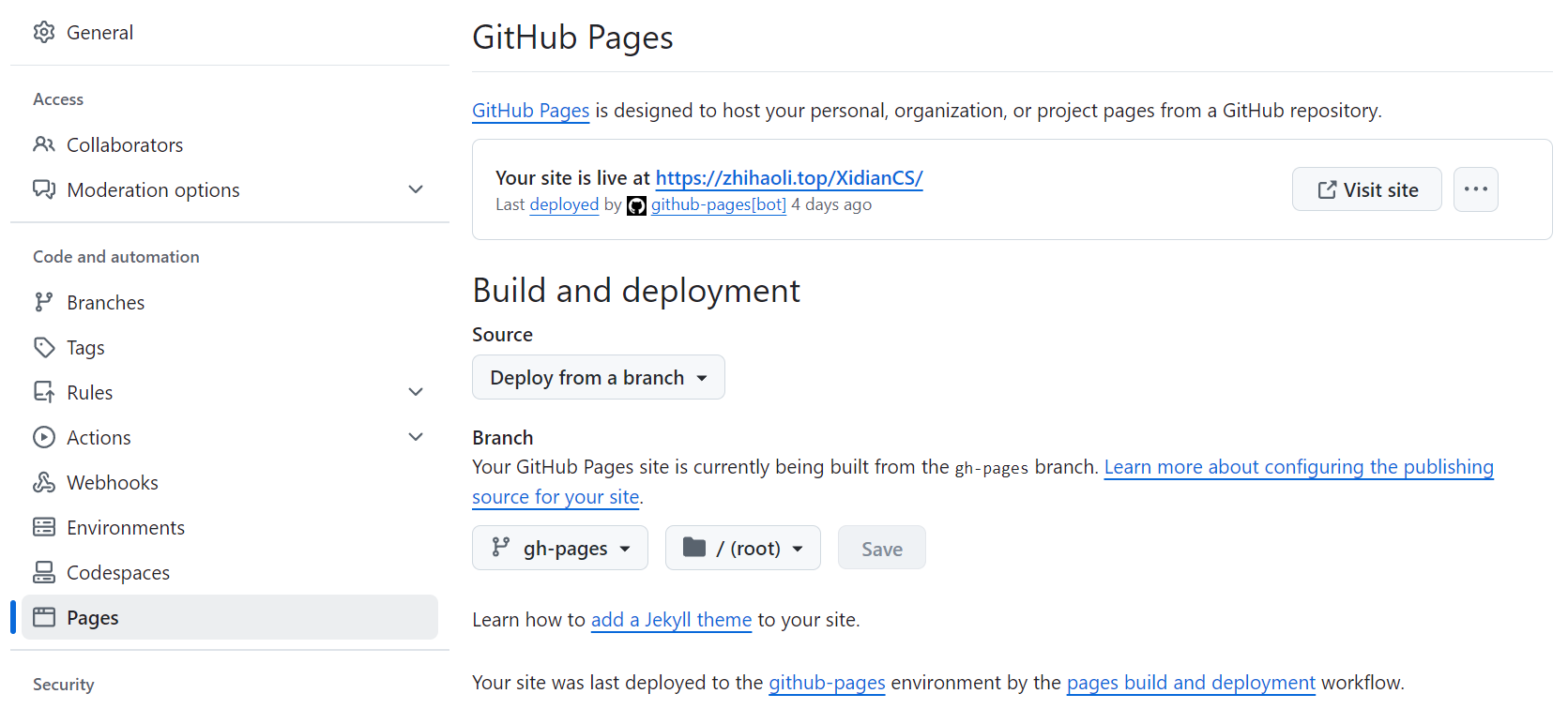Screen dimensions: 1568x709
Task: Open General settings page
Action: [x=230, y=32]
